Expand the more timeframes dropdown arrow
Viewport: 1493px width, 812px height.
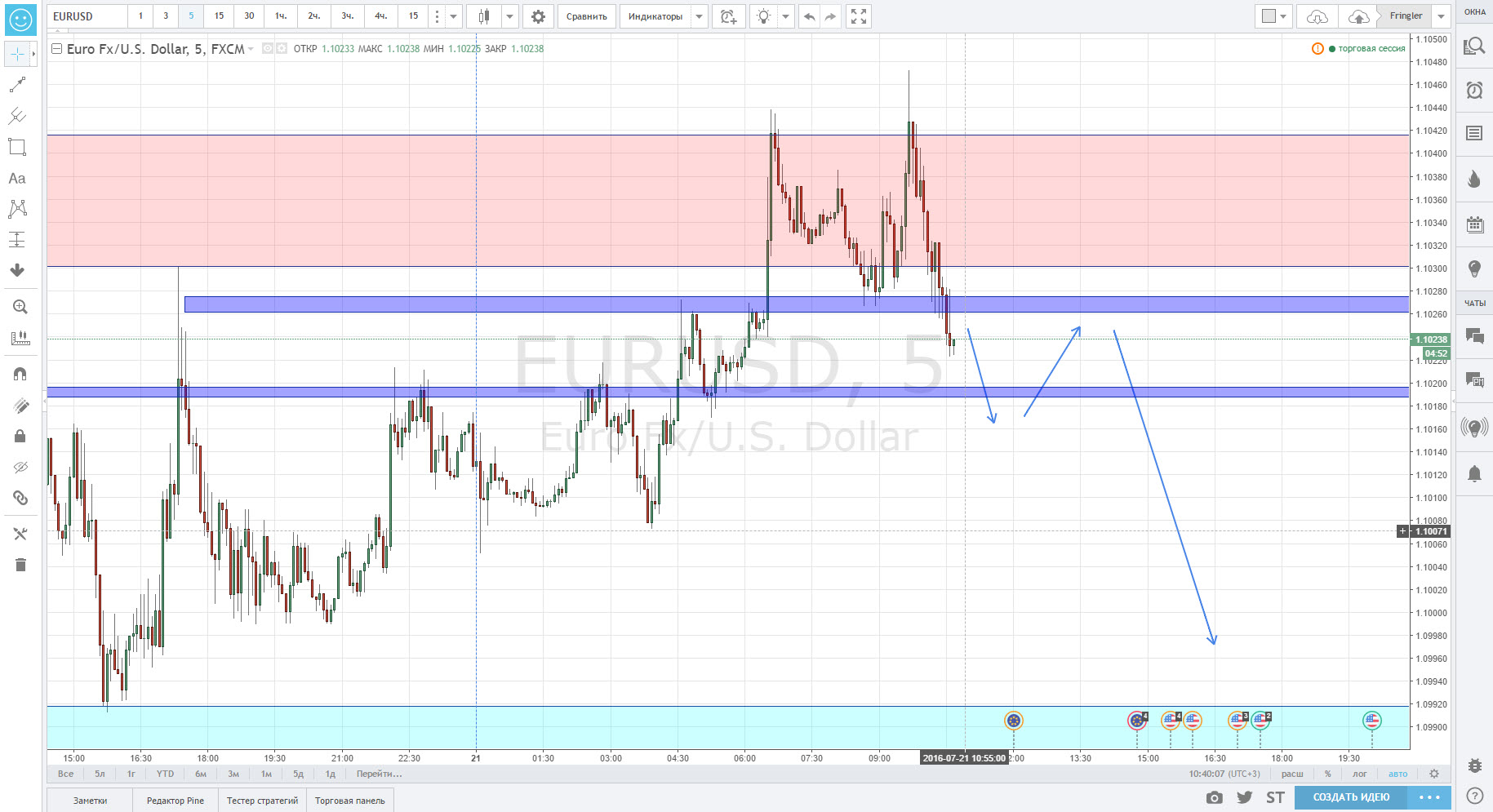pos(453,16)
